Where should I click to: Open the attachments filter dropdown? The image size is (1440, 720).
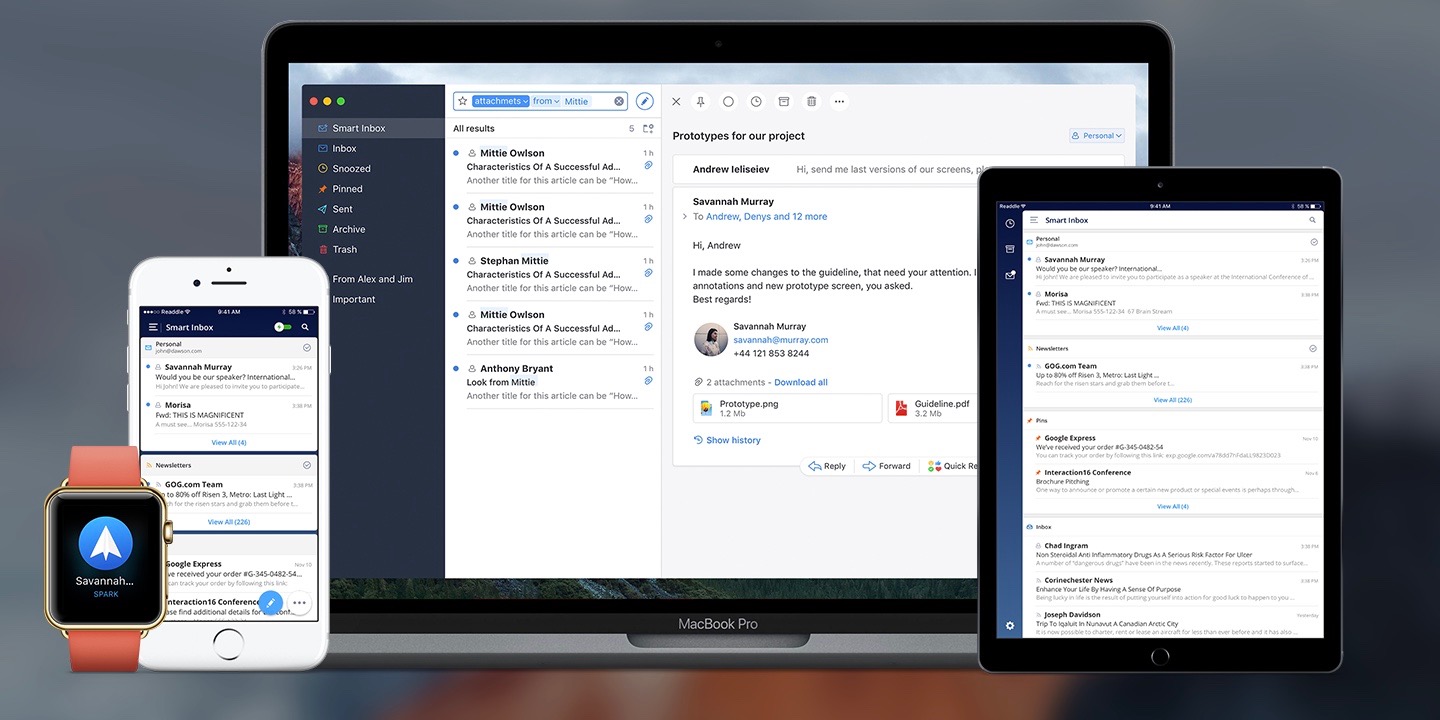[525, 100]
